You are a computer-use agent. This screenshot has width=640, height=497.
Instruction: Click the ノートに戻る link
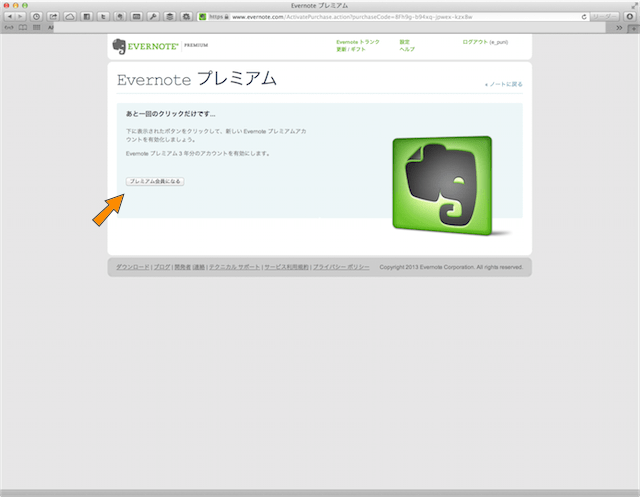pyautogui.click(x=504, y=84)
